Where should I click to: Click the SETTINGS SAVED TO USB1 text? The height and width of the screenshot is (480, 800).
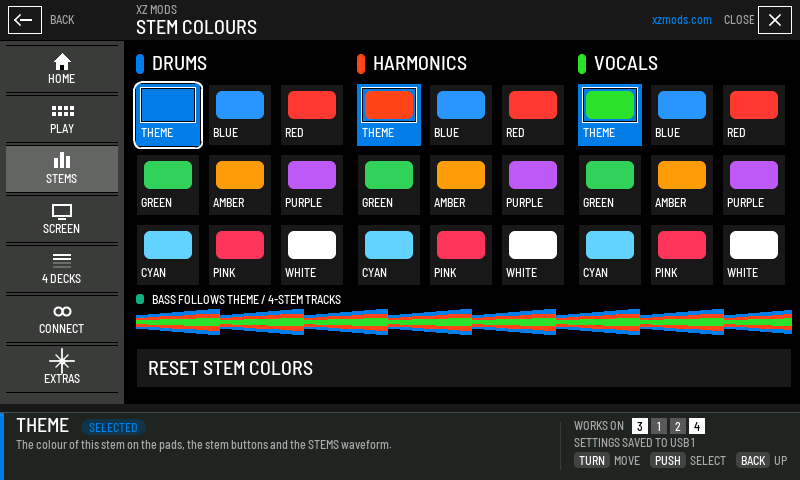(634, 443)
